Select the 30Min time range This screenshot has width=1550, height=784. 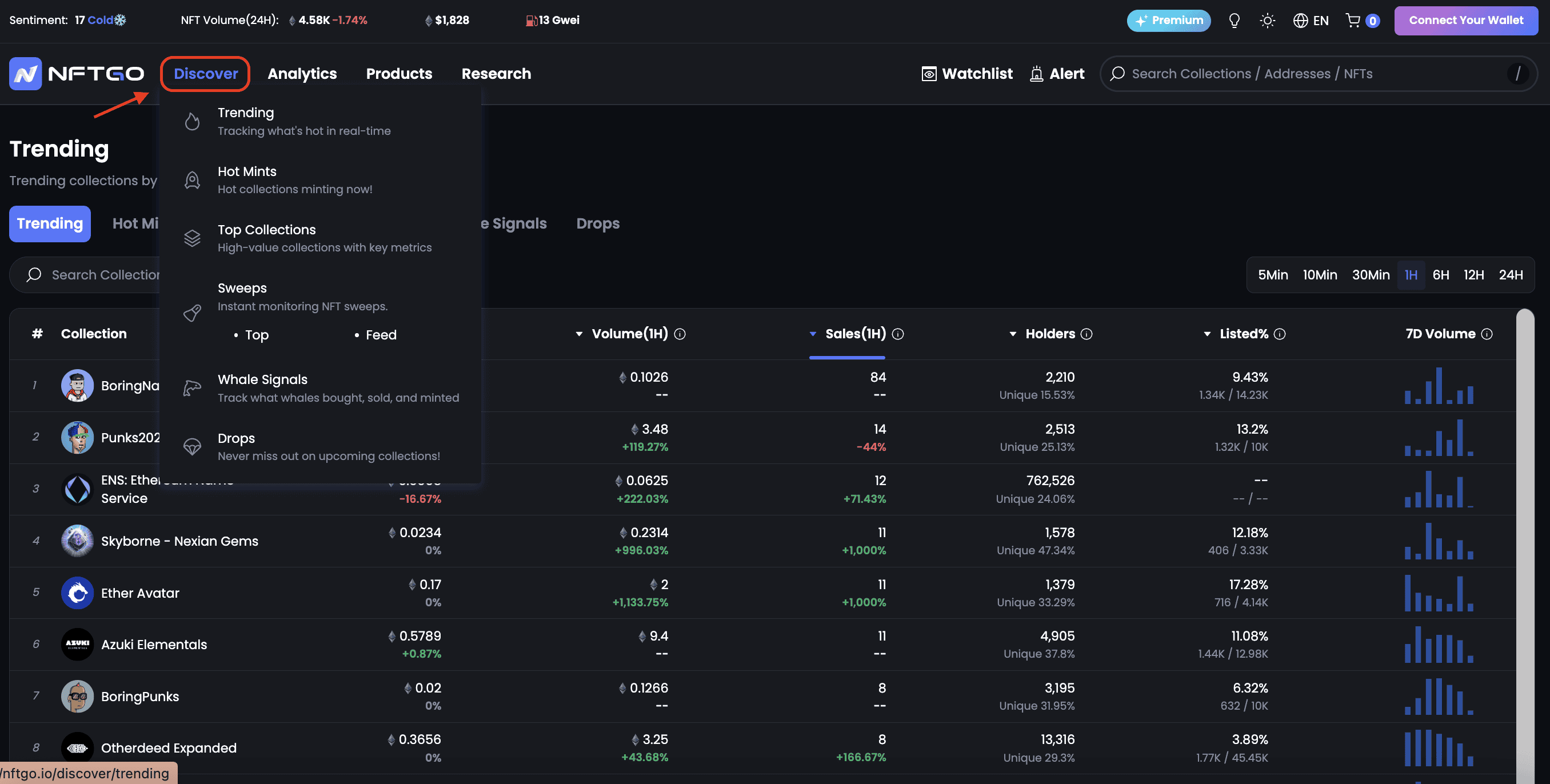pos(1371,275)
